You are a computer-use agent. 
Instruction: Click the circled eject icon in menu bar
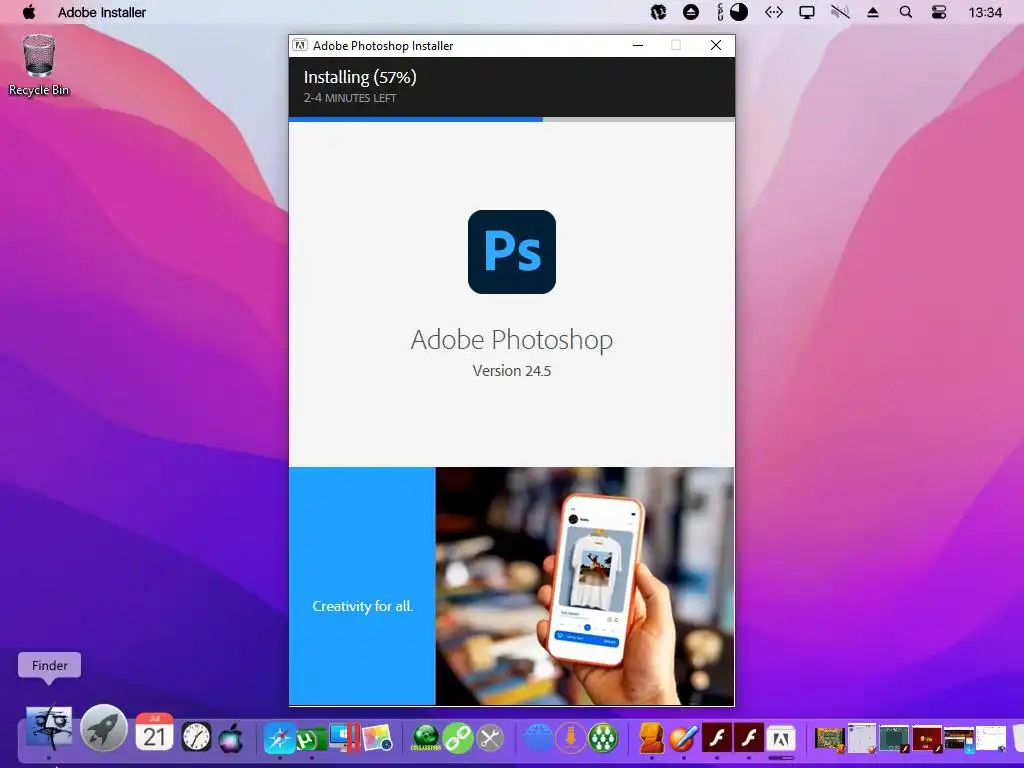691,12
